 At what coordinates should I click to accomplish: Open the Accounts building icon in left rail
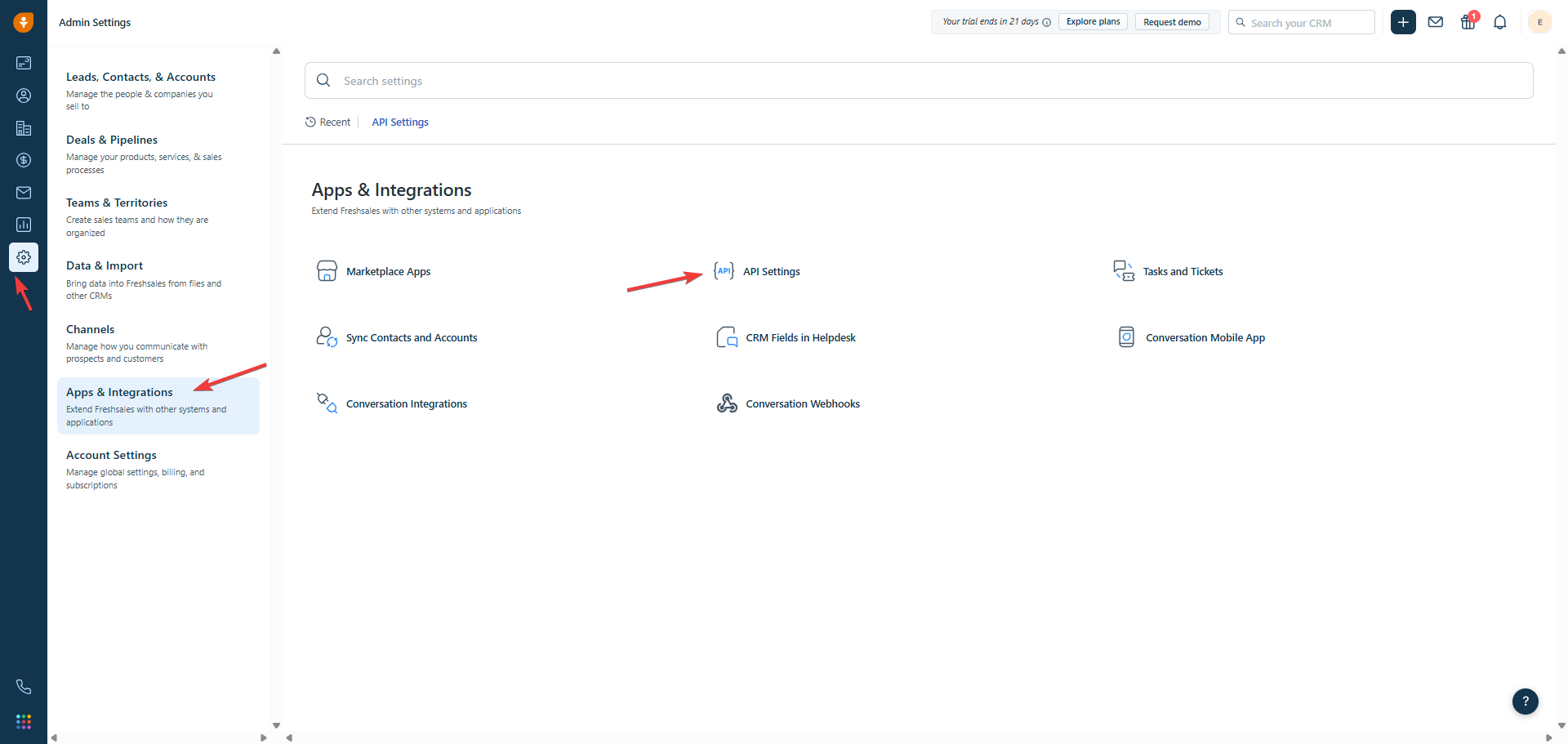24,128
